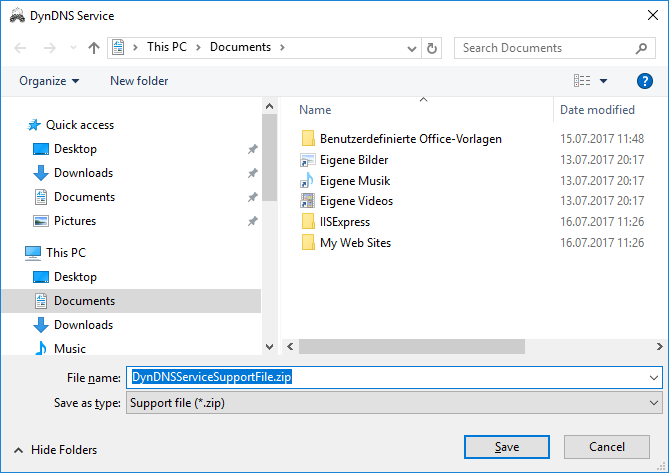Screen dimensions: 669x473
Task: Cancel the save dialog
Action: [x=607, y=447]
